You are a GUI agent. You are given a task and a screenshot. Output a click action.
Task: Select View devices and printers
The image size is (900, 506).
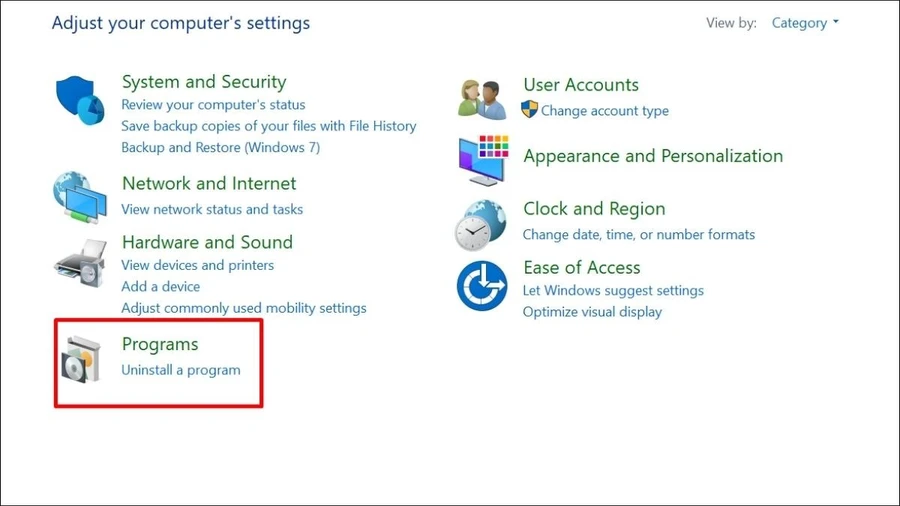coord(197,266)
